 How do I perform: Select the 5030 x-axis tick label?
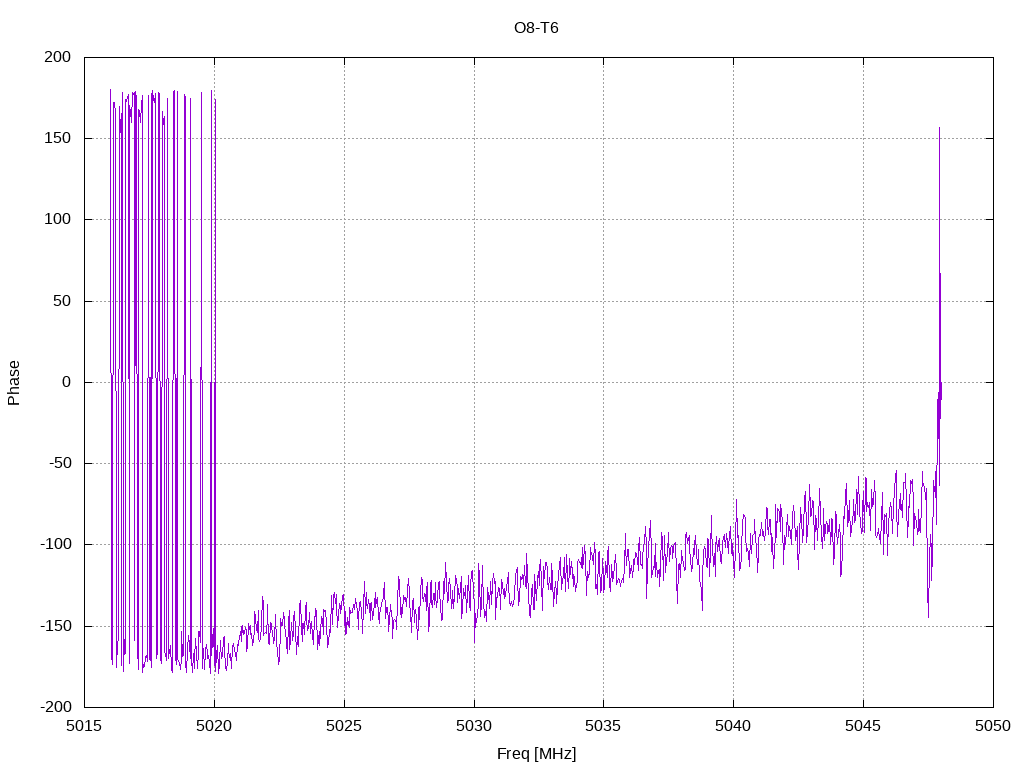[474, 725]
